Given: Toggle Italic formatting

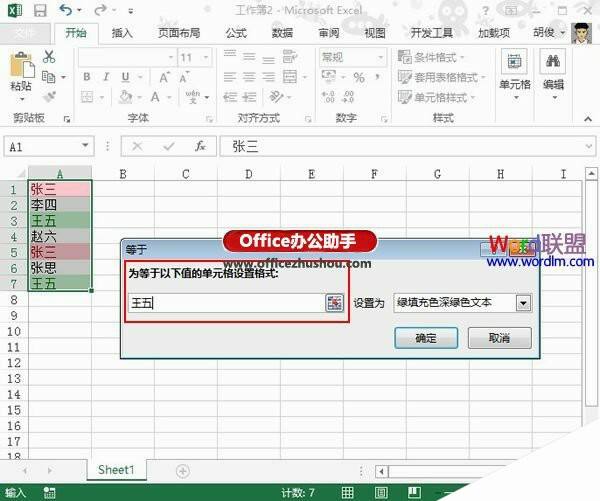Looking at the screenshot, I should (x=106, y=77).
